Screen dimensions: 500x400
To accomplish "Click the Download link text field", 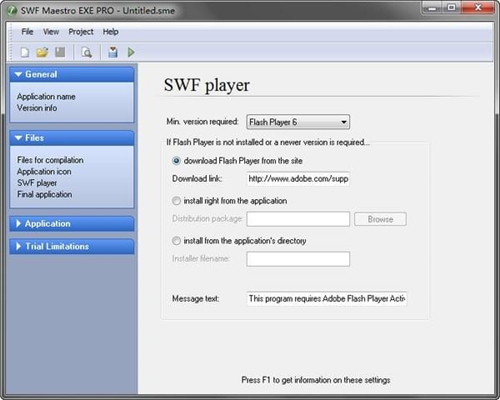I will 298,179.
